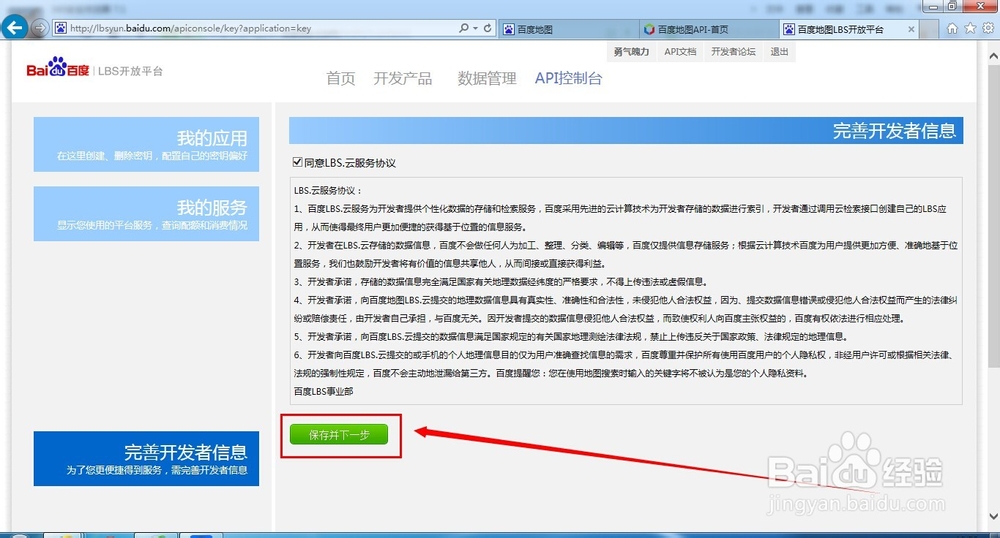Click the browser back arrow button
1000x538 pixels.
click(x=15, y=28)
